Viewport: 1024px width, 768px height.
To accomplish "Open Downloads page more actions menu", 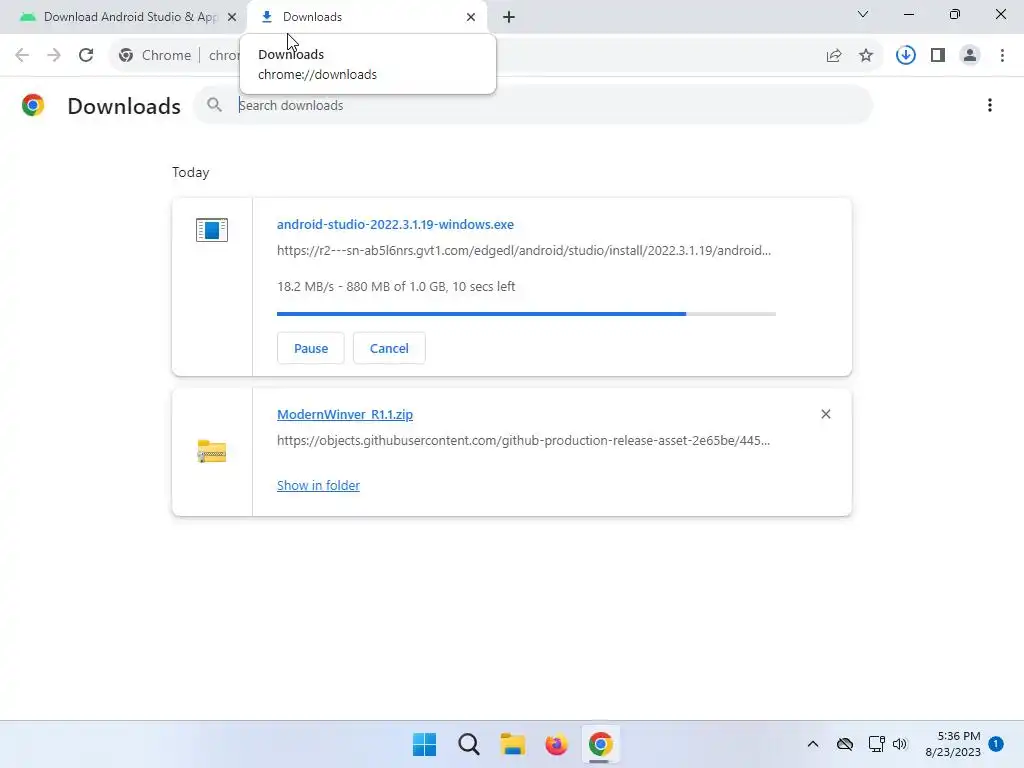I will [989, 105].
